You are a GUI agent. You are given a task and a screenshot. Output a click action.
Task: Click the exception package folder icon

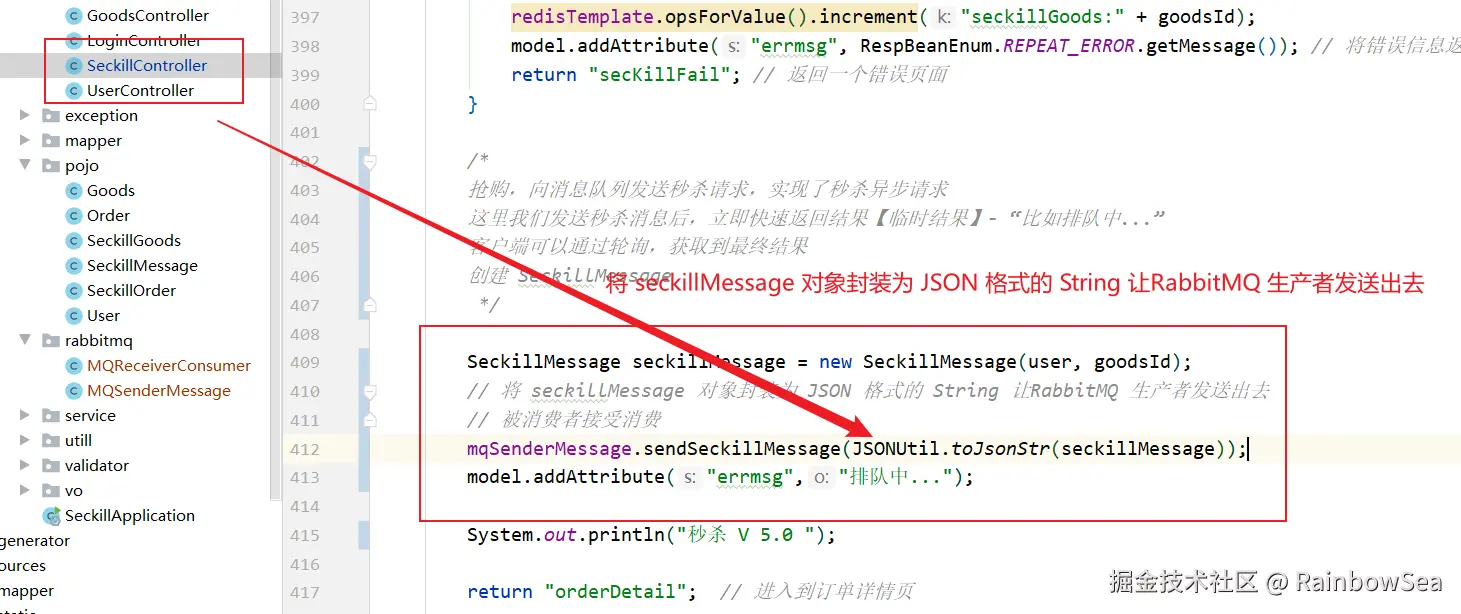51,116
